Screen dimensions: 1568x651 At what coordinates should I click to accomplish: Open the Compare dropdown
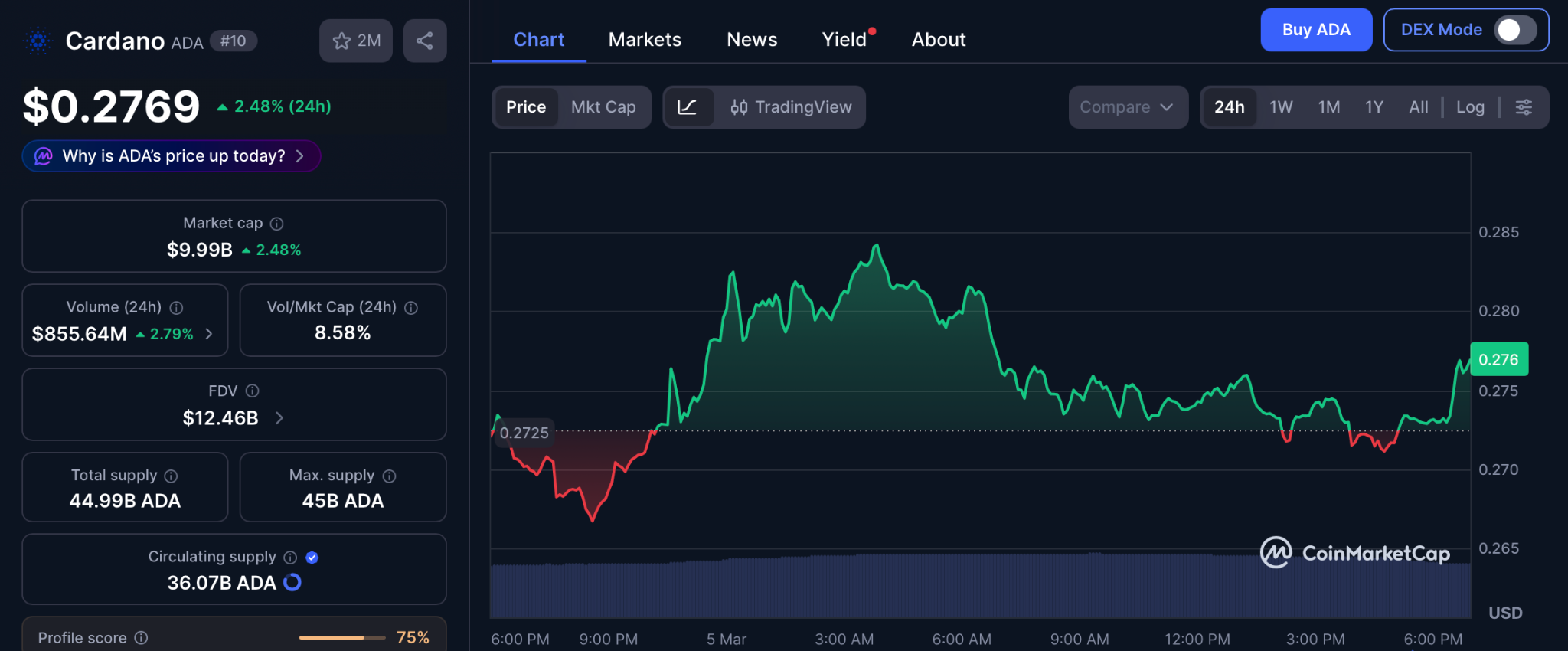tap(1127, 107)
